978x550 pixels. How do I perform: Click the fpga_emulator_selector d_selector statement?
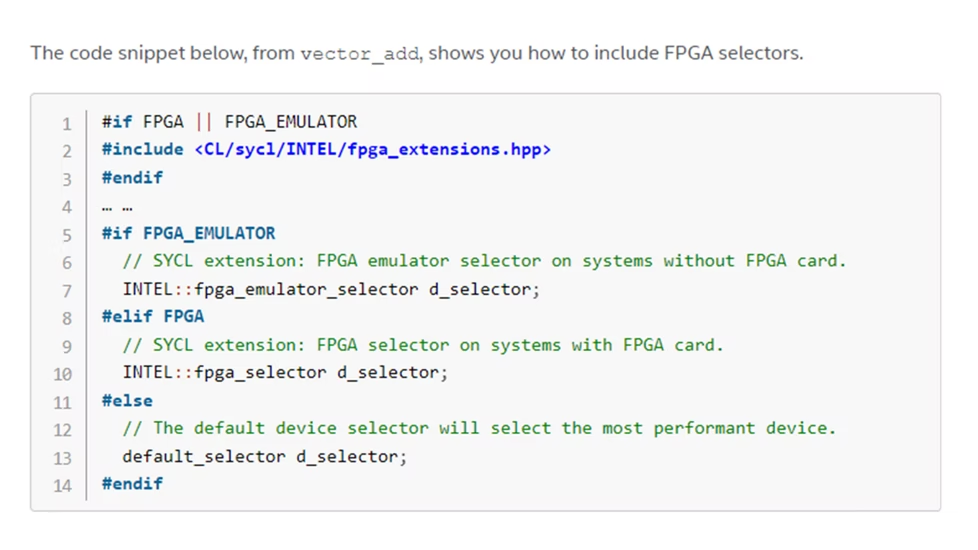[x=331, y=289]
